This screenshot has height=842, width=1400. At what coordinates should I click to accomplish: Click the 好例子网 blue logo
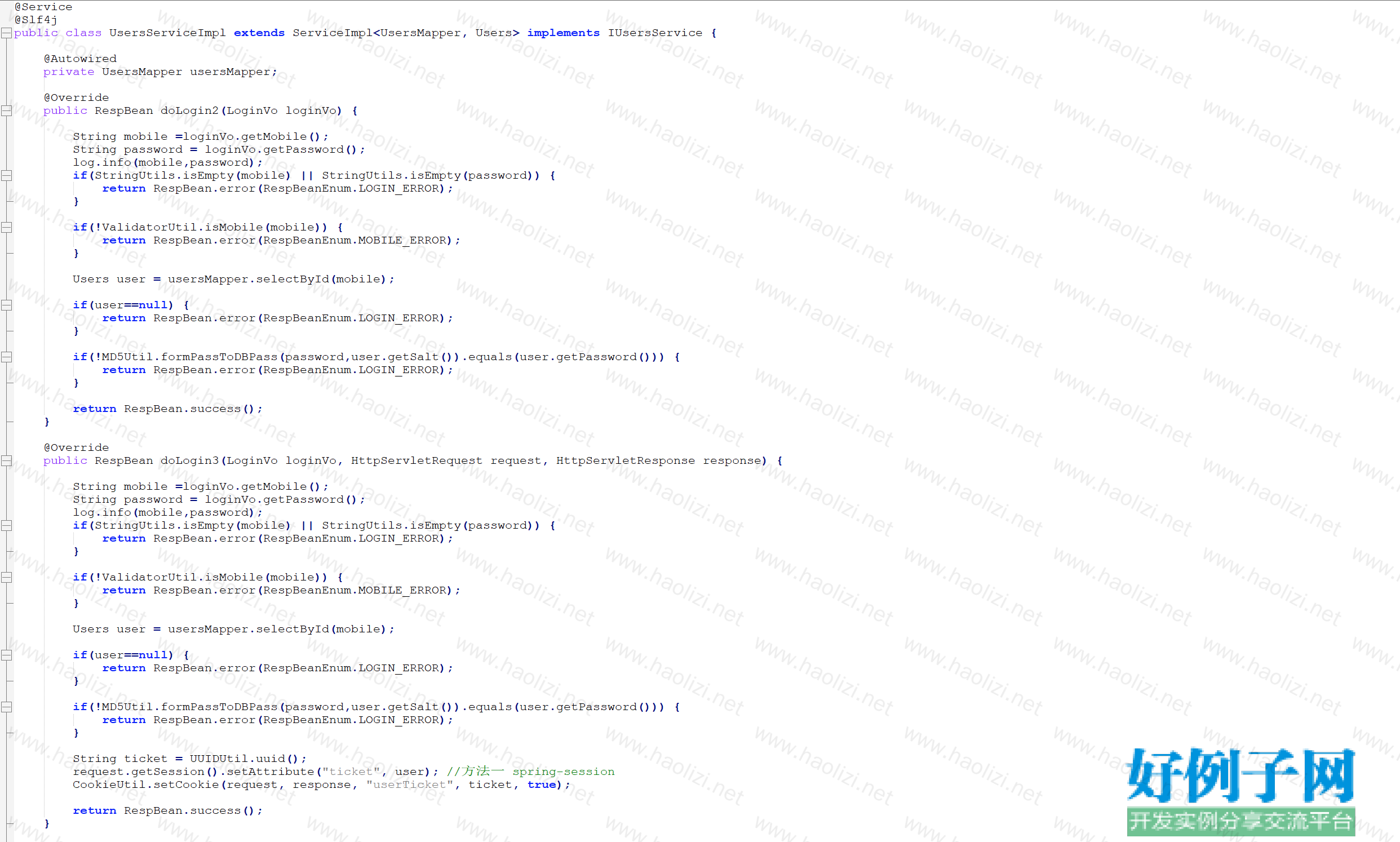1240,775
